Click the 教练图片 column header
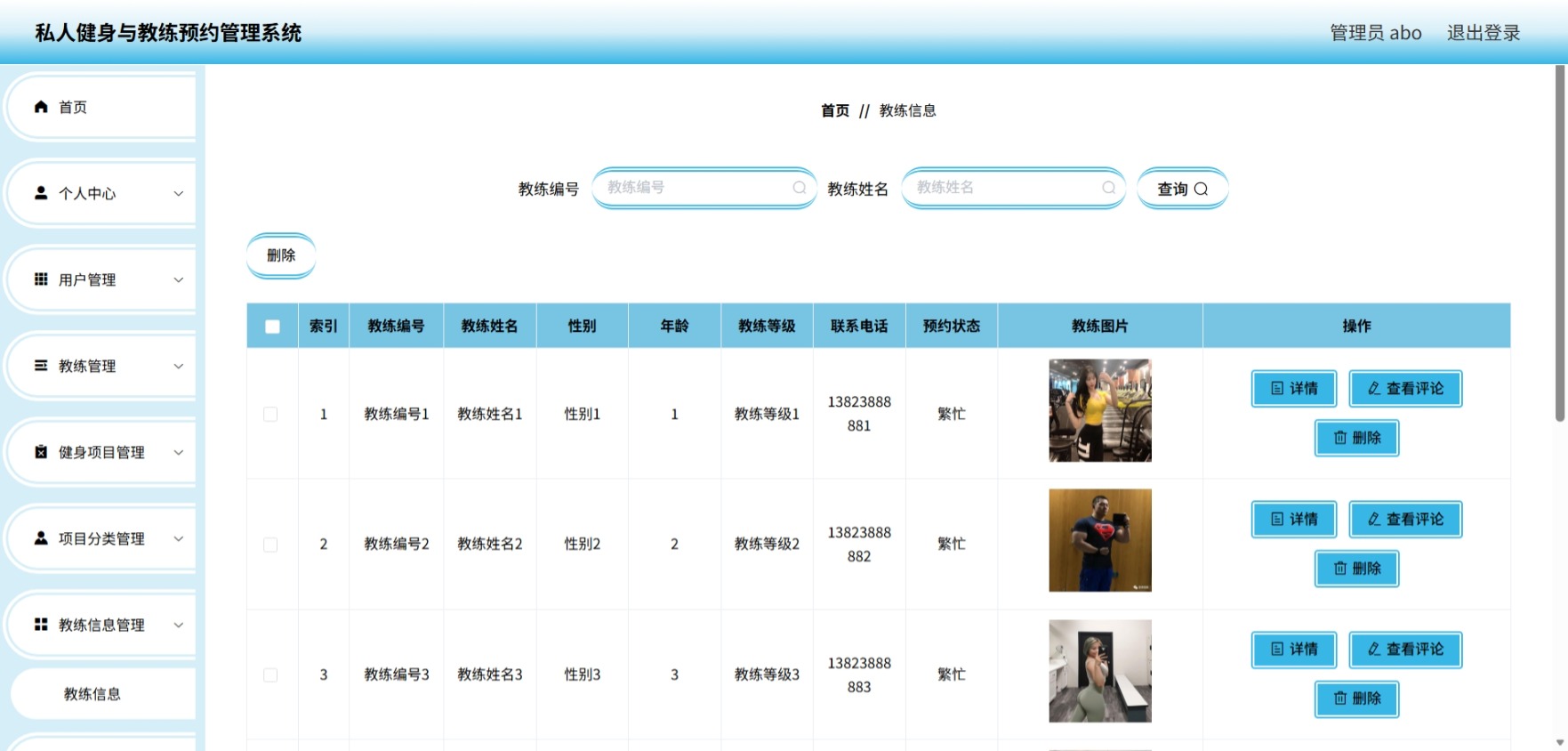This screenshot has height=751, width=1568. (x=1100, y=327)
